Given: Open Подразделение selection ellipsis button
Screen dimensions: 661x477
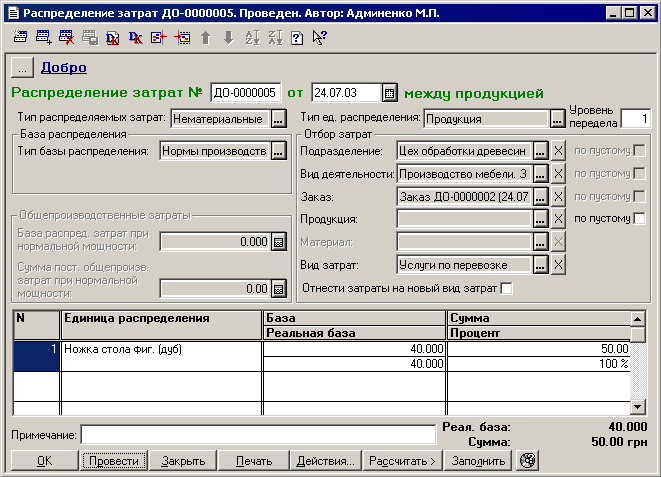Looking at the screenshot, I should click(x=540, y=151).
